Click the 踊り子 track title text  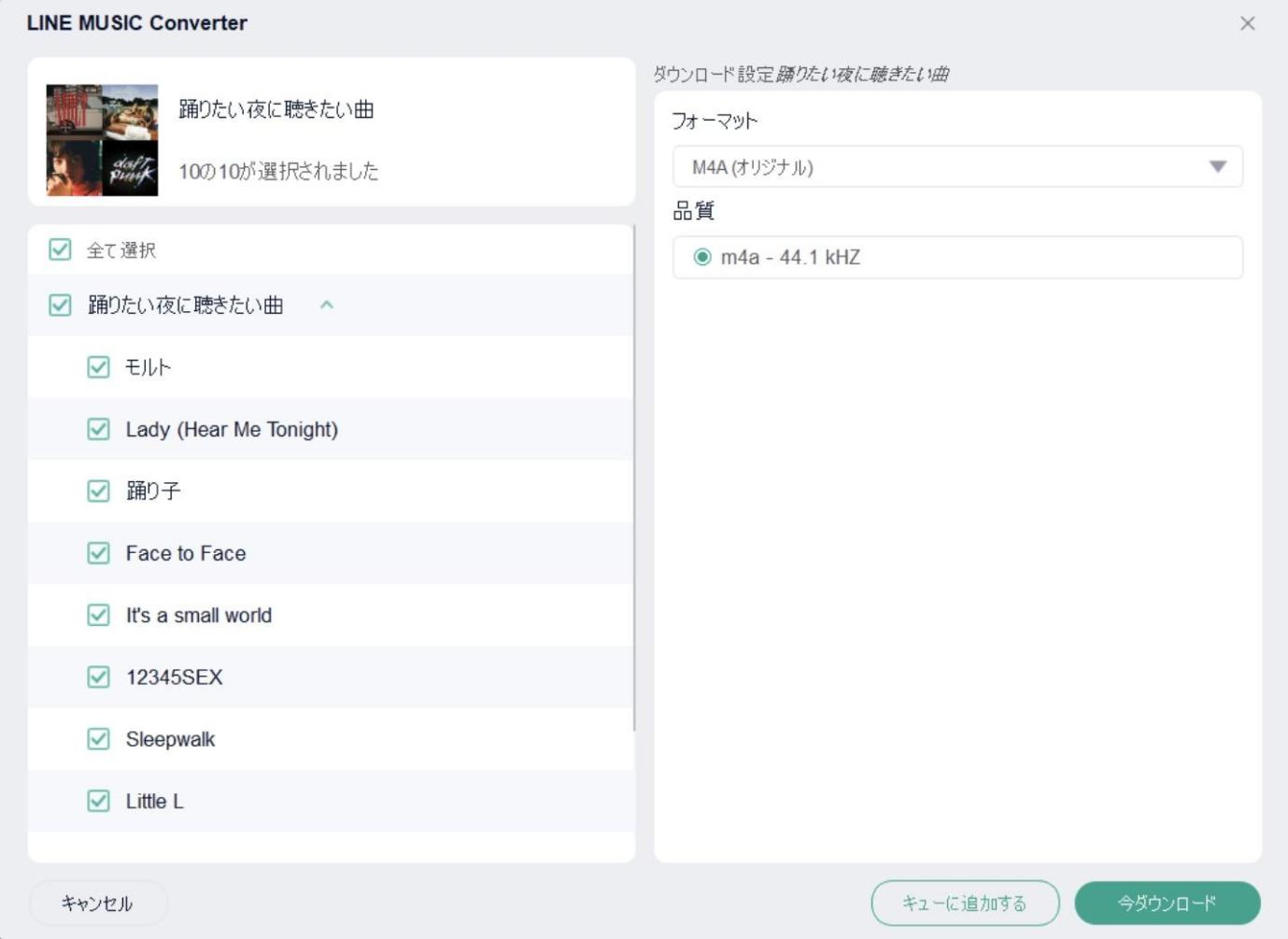click(153, 491)
